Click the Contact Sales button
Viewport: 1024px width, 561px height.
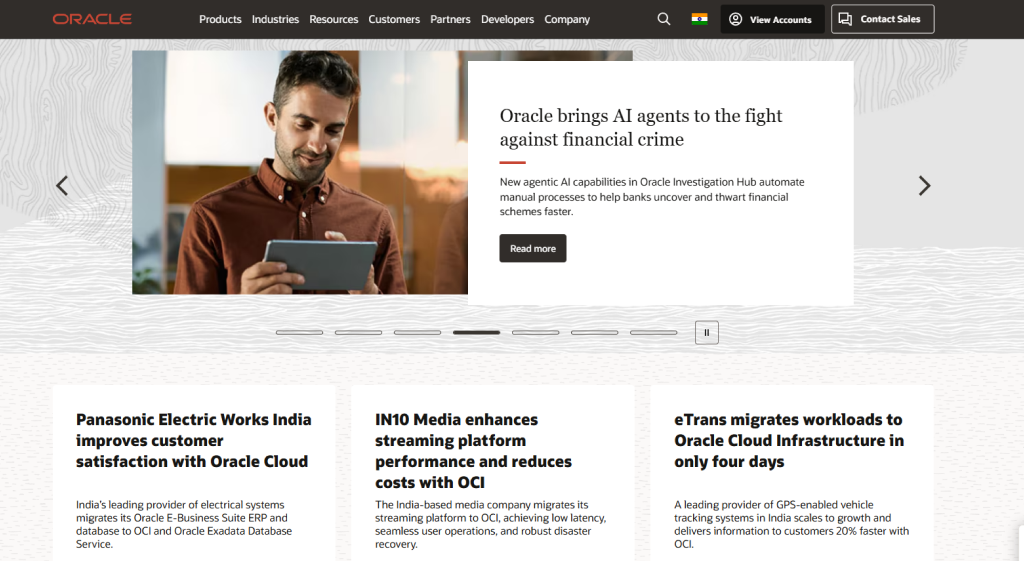(x=882, y=19)
